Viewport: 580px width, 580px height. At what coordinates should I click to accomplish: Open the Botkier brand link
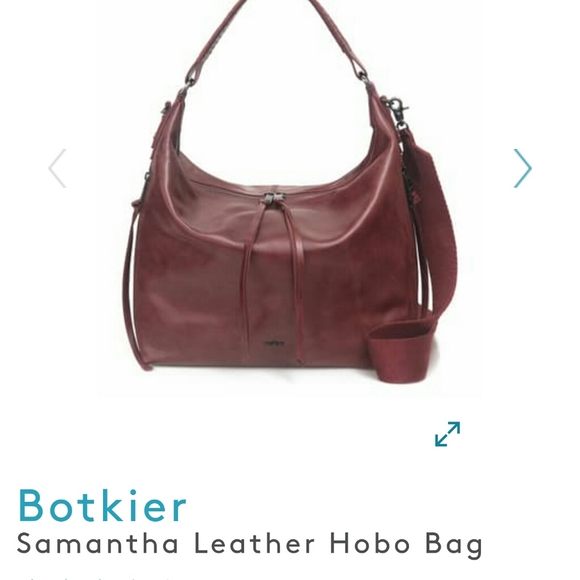[102, 505]
